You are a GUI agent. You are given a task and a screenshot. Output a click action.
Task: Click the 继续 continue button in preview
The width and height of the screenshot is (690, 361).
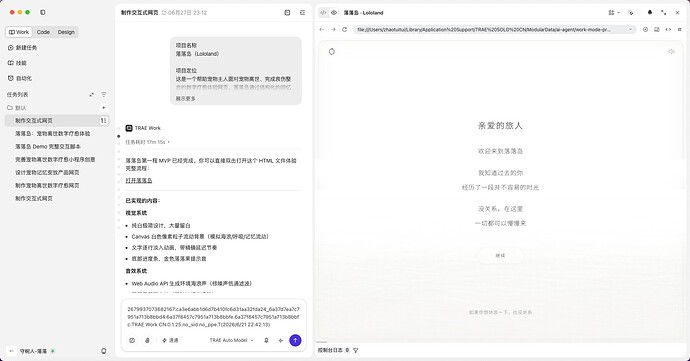coord(500,255)
